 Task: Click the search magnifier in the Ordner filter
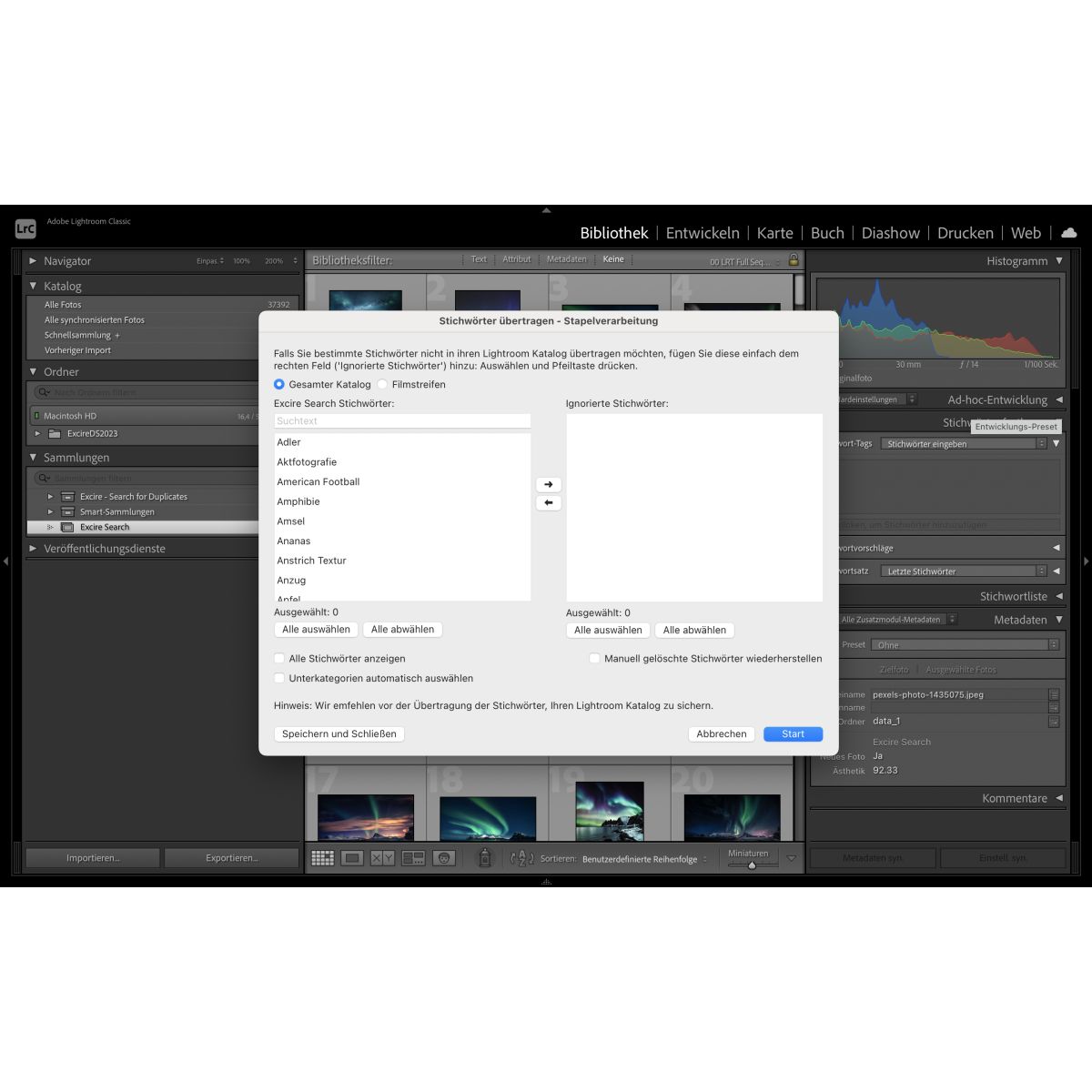tap(43, 392)
